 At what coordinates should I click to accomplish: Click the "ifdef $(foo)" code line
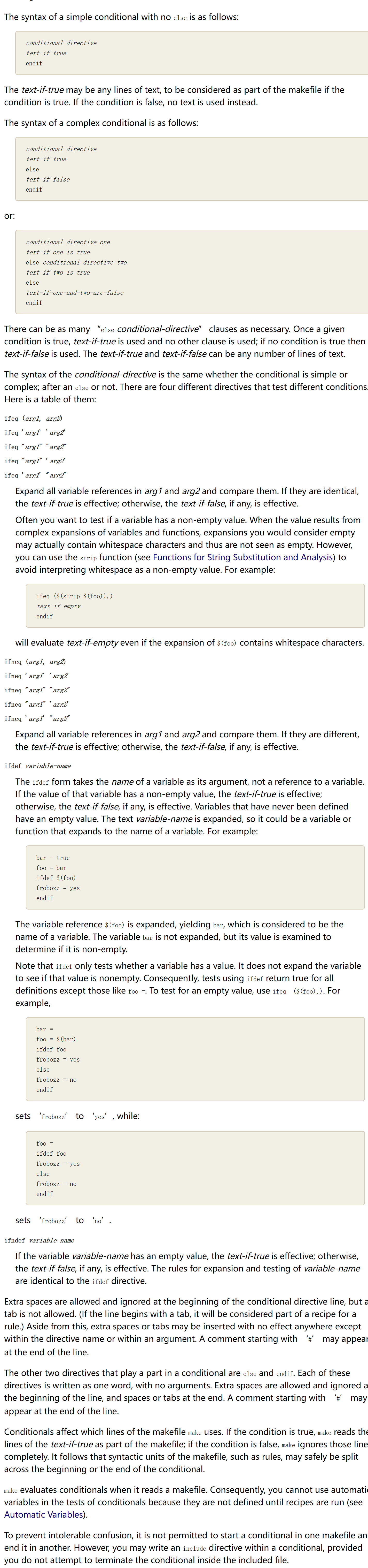56,878
